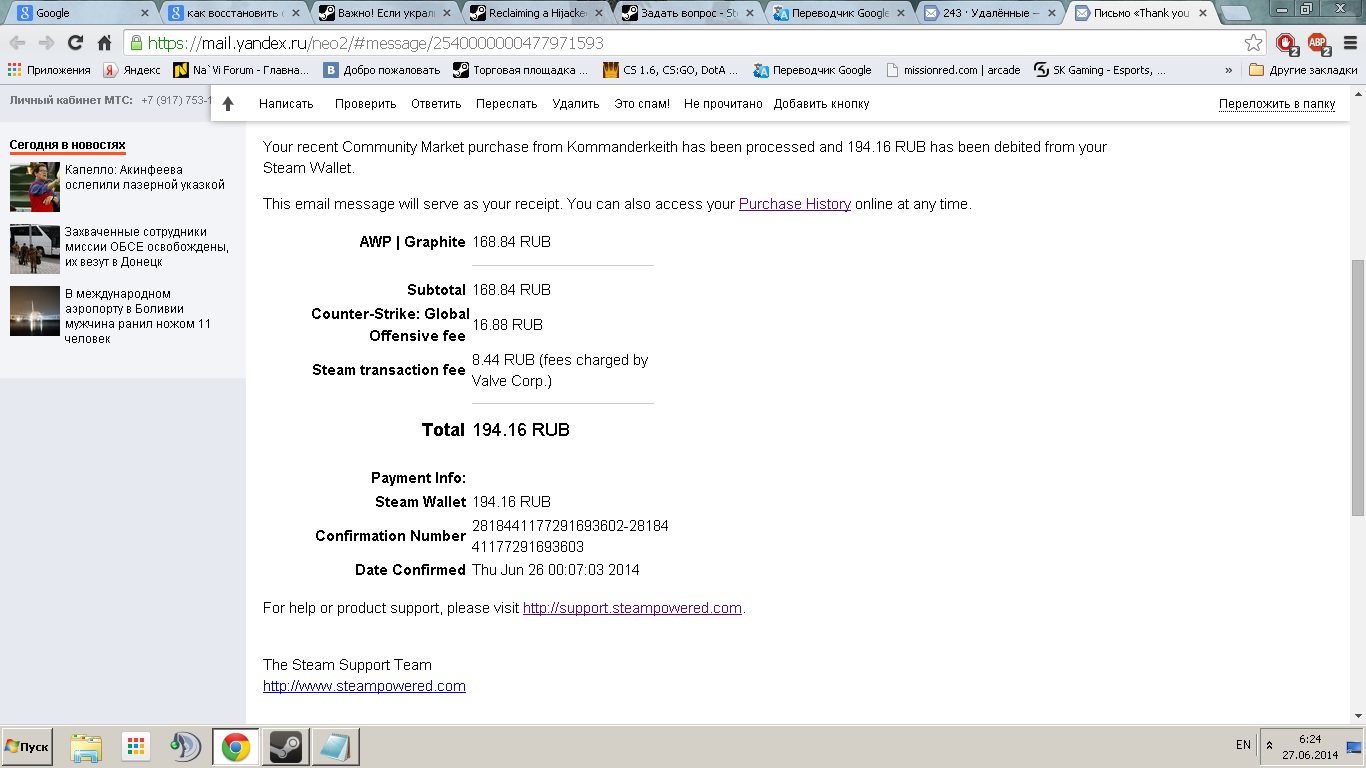
Task: Open the red stop-hand extension icon
Action: click(1286, 43)
